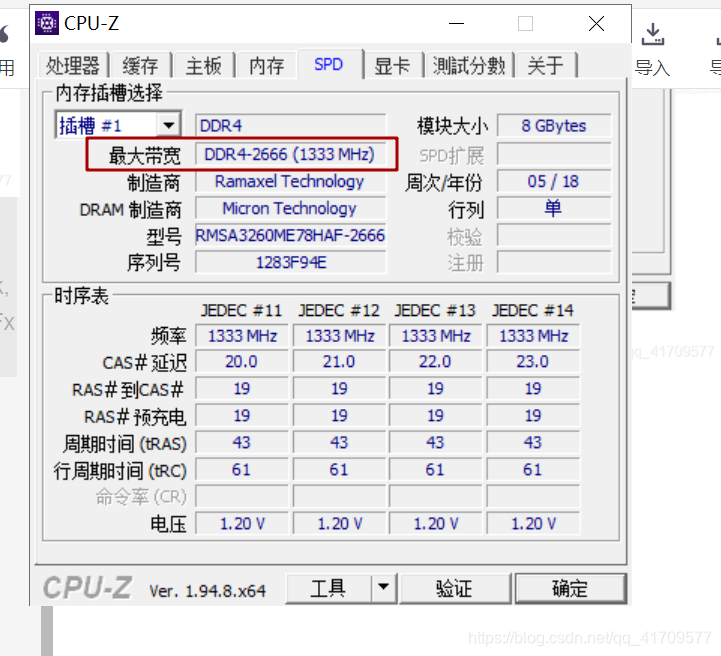The width and height of the screenshot is (721, 656).
Task: Click the DDR4-2666 (1333 MHz) bandwidth value
Action: coord(290,154)
